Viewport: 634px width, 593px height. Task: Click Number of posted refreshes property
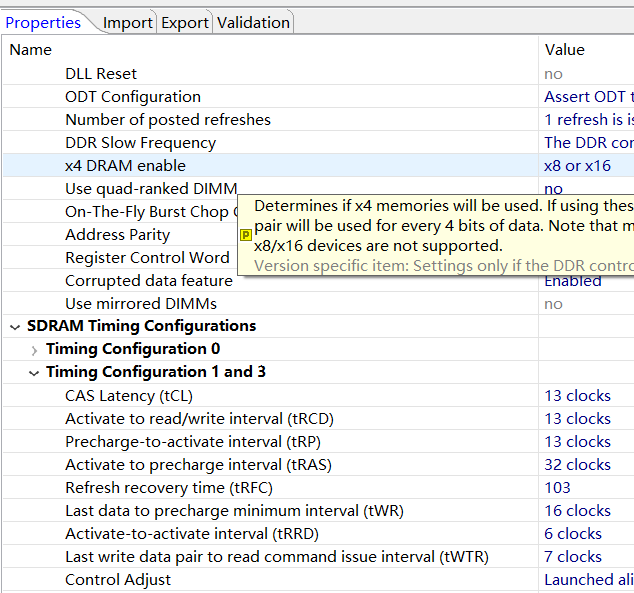pos(168,120)
